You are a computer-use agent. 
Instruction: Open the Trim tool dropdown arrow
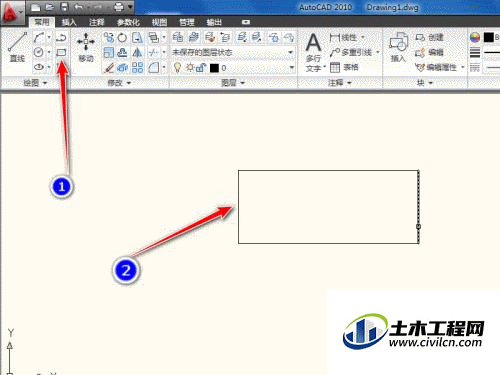click(x=164, y=52)
